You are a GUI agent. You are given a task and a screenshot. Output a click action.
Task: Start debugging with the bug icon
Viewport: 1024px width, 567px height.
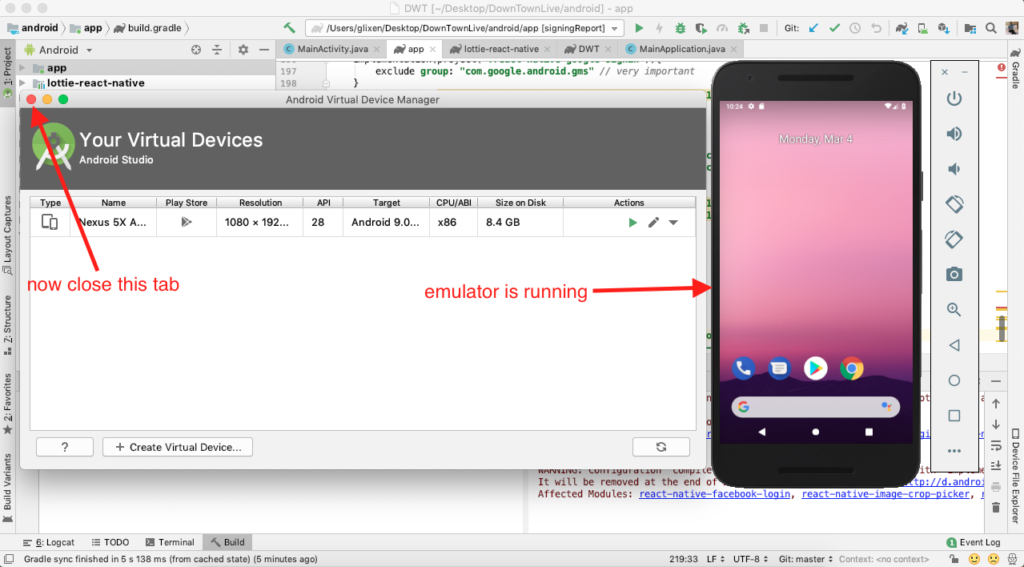pos(680,28)
